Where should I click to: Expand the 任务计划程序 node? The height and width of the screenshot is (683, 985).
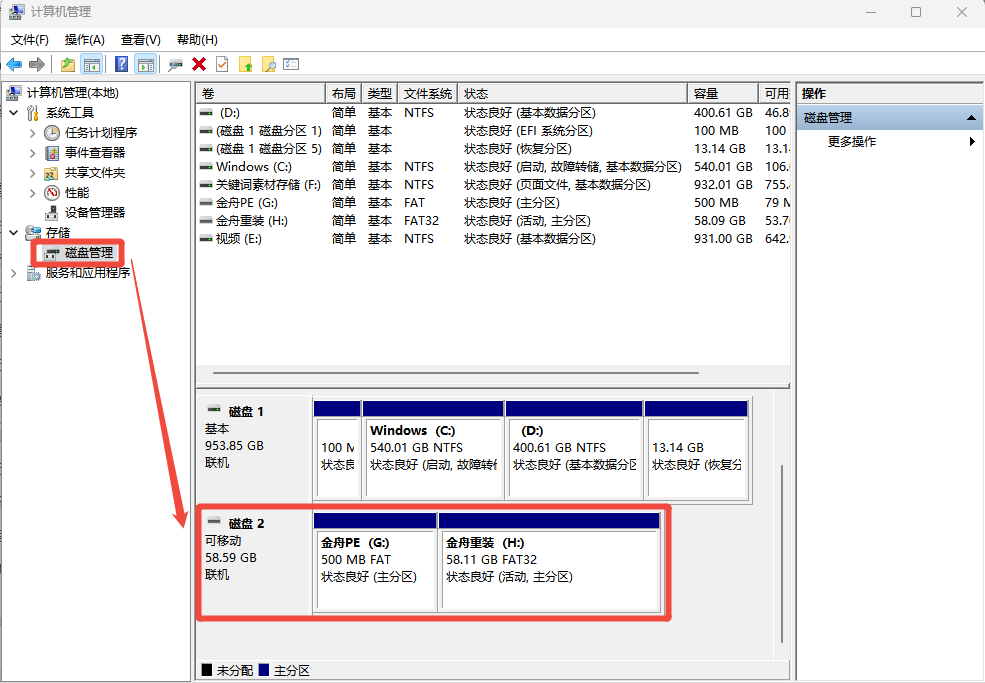(33, 133)
